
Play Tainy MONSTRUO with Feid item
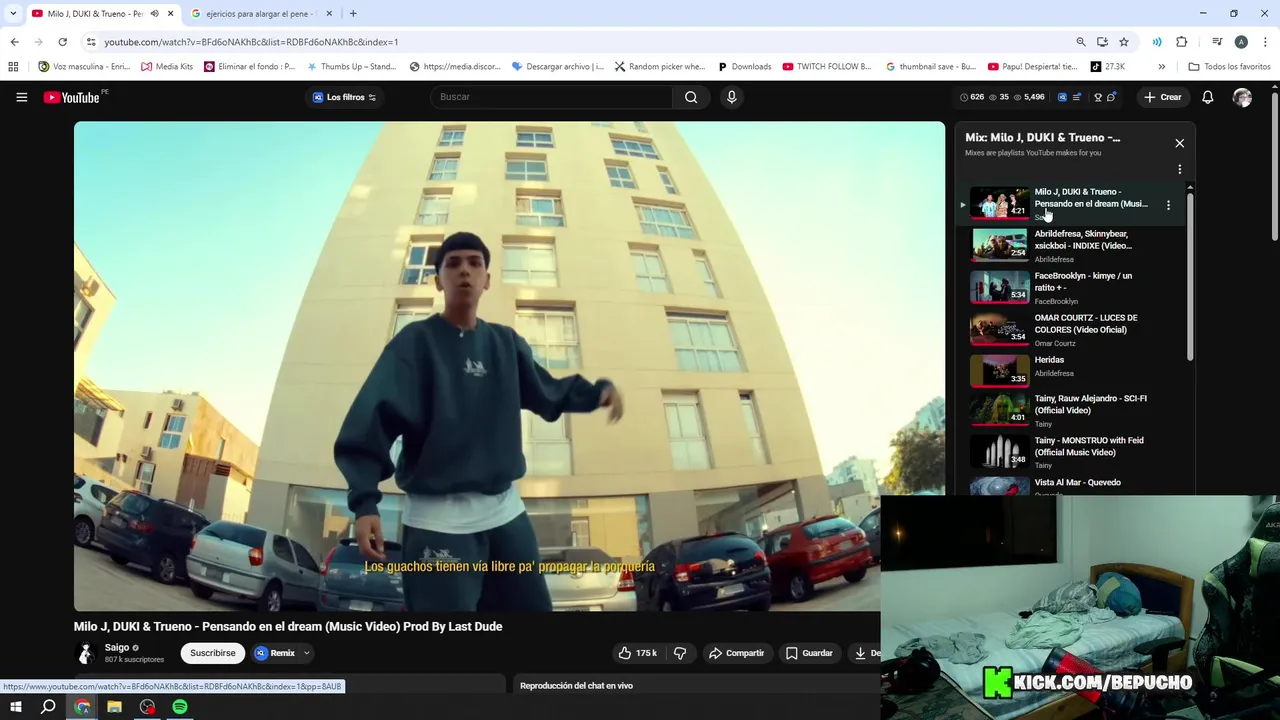1070,452
